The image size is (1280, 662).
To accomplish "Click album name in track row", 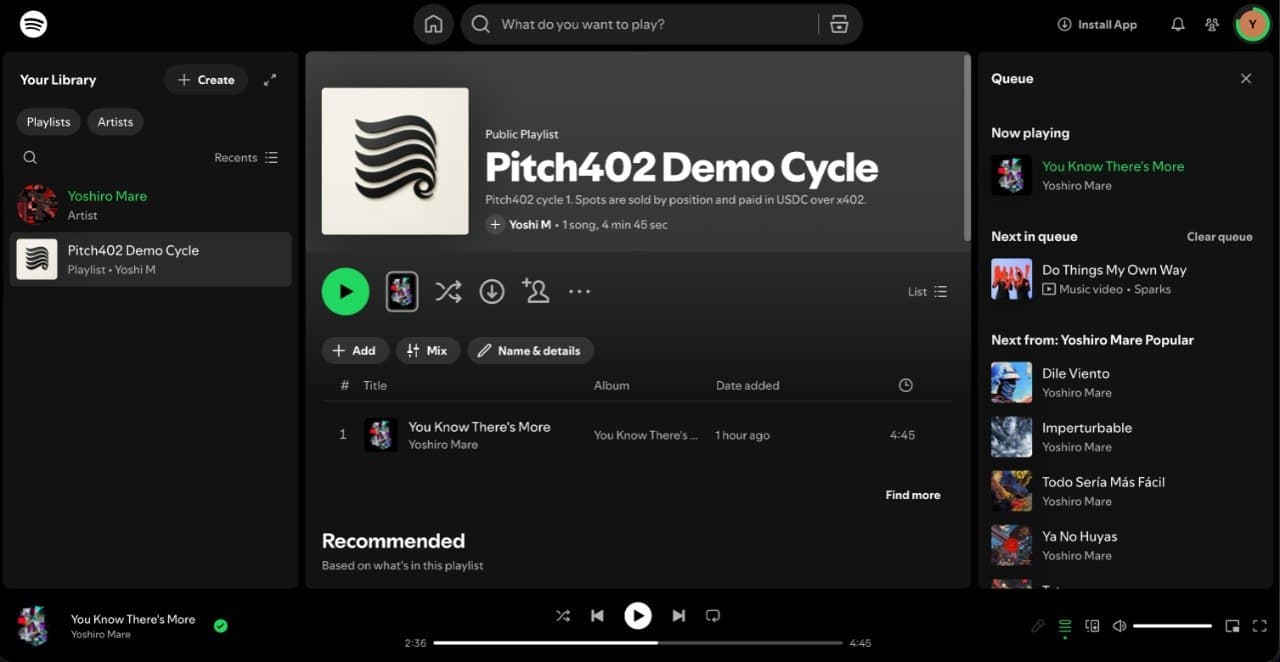I will [646, 435].
